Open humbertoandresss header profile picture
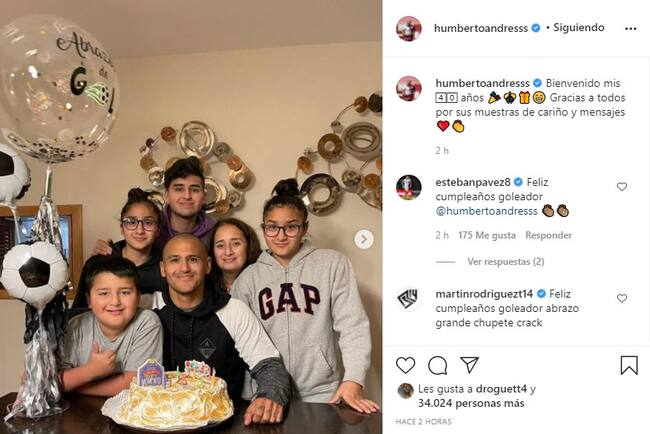Image resolution: width=650 pixels, height=434 pixels. (x=409, y=29)
